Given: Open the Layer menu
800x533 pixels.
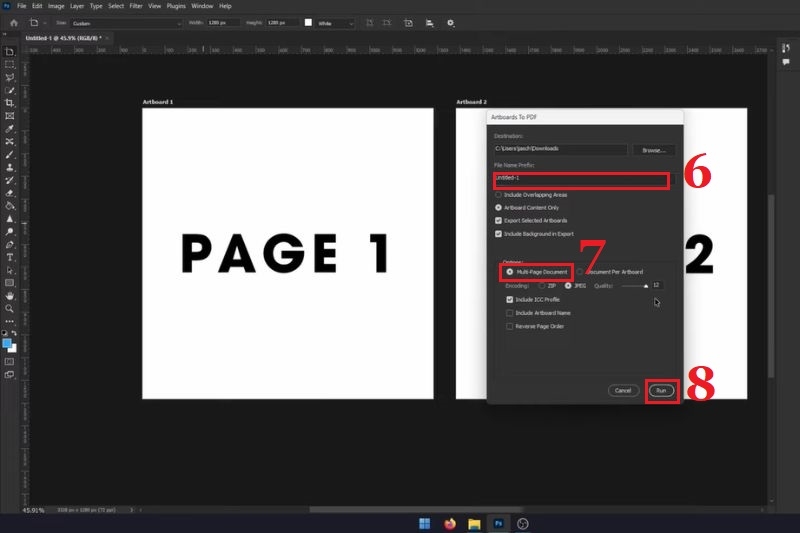Looking at the screenshot, I should point(77,6).
